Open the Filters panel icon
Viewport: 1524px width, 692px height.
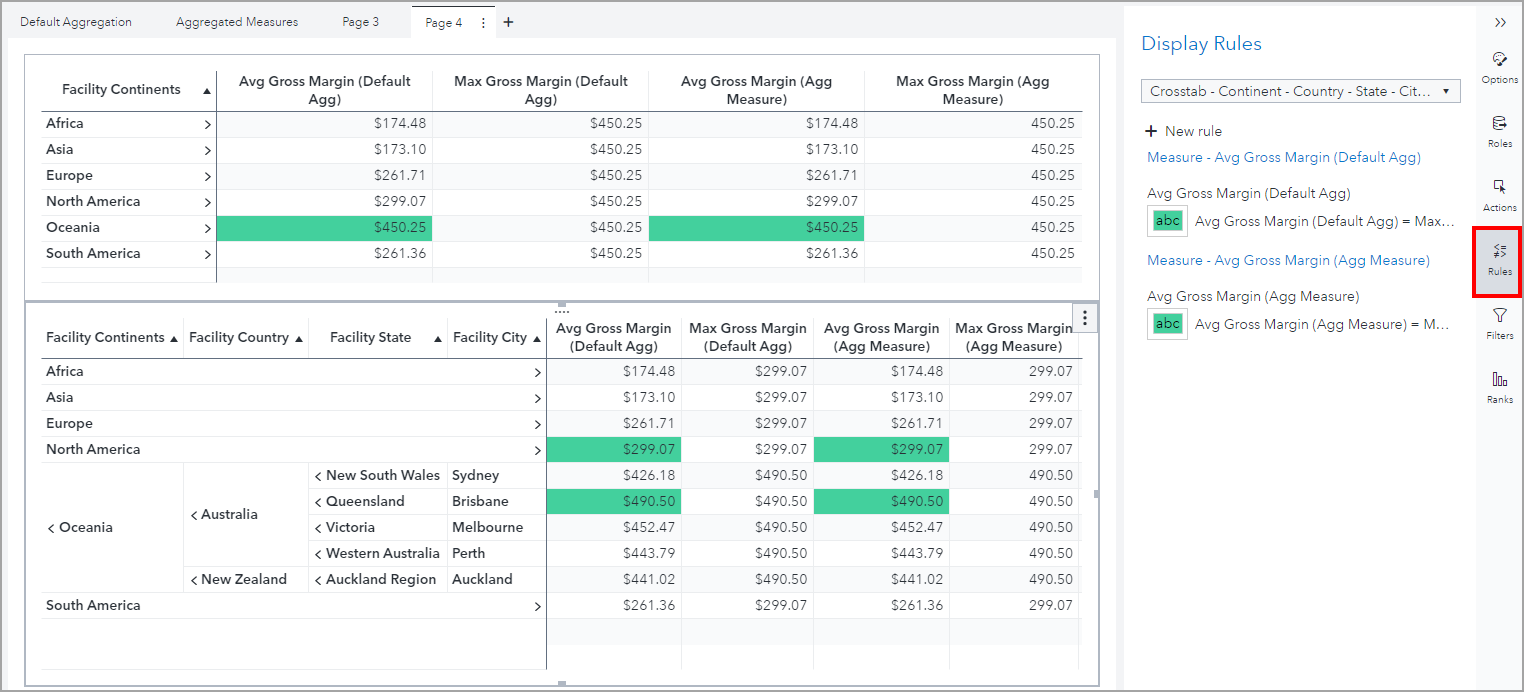(1499, 325)
